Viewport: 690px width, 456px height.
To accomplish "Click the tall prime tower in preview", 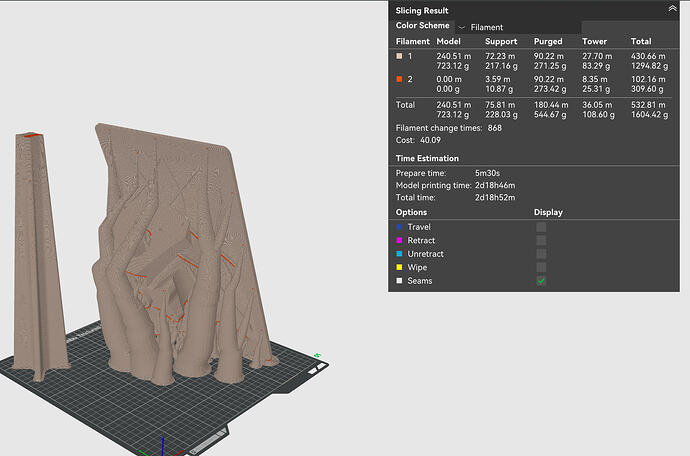I will click(37, 255).
